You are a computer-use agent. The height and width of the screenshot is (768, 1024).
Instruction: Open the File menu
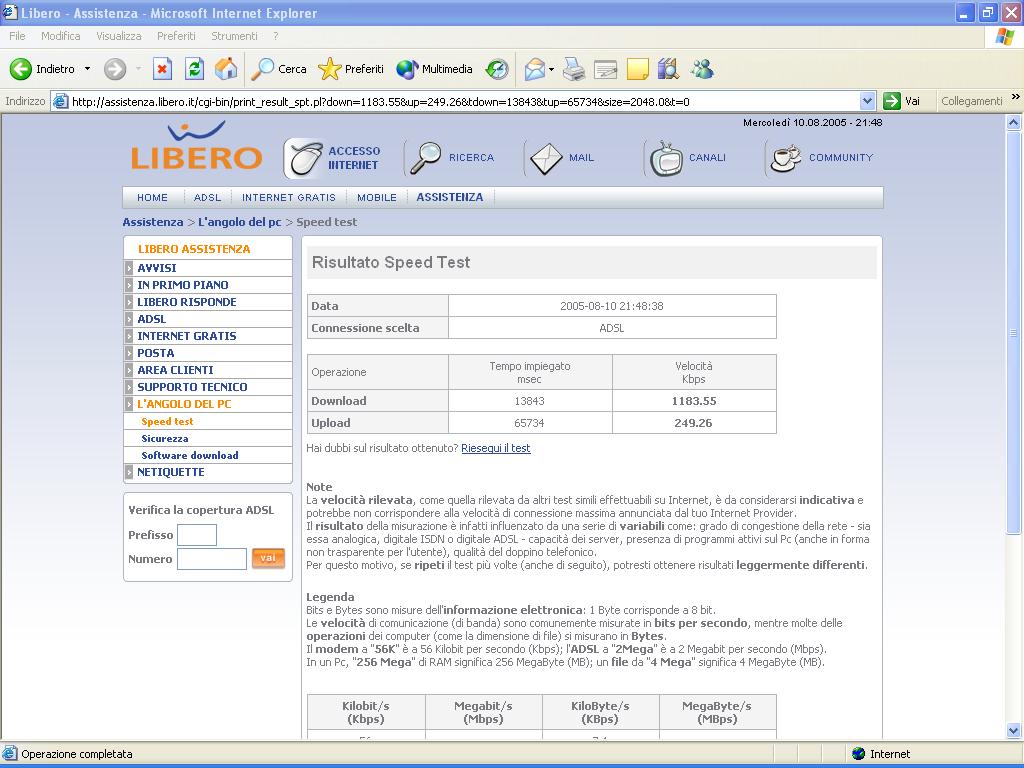click(17, 36)
